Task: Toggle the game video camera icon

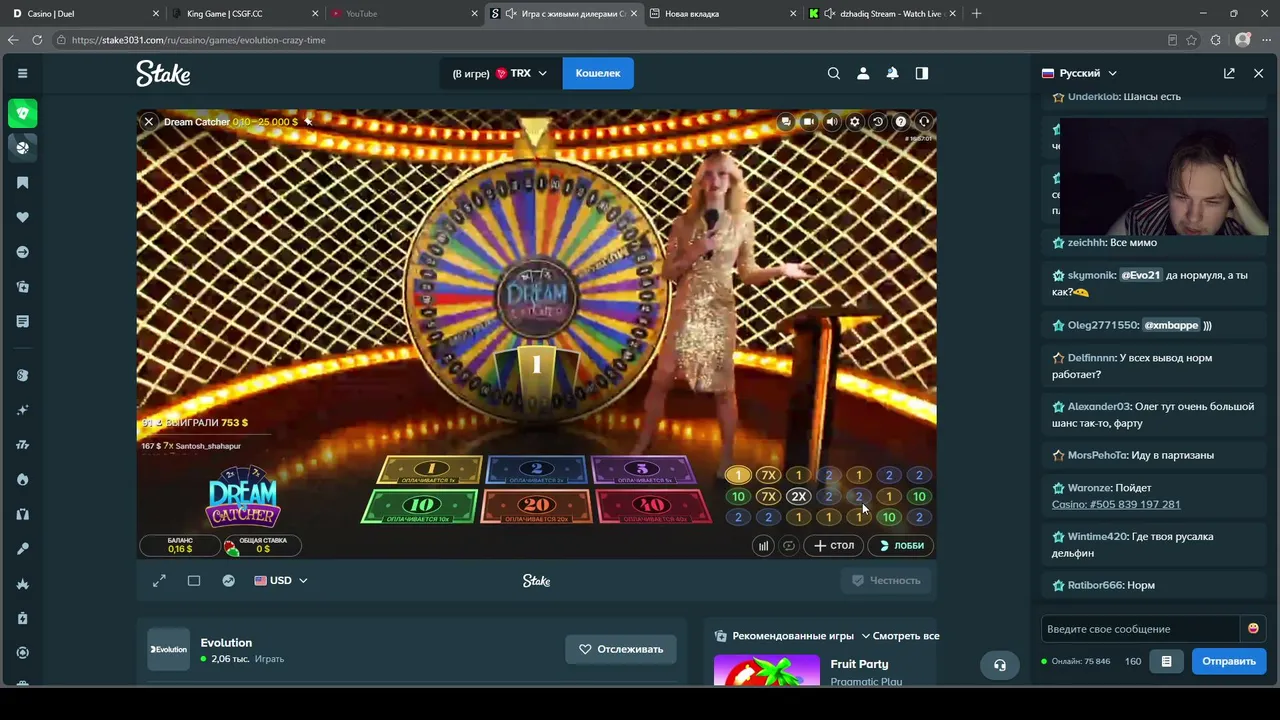Action: (x=809, y=122)
